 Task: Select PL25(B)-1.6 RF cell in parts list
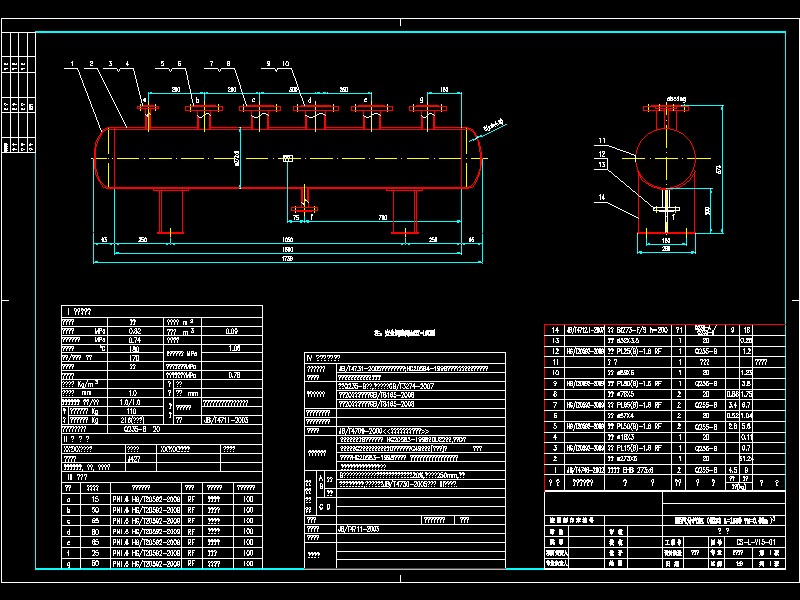[x=637, y=352]
